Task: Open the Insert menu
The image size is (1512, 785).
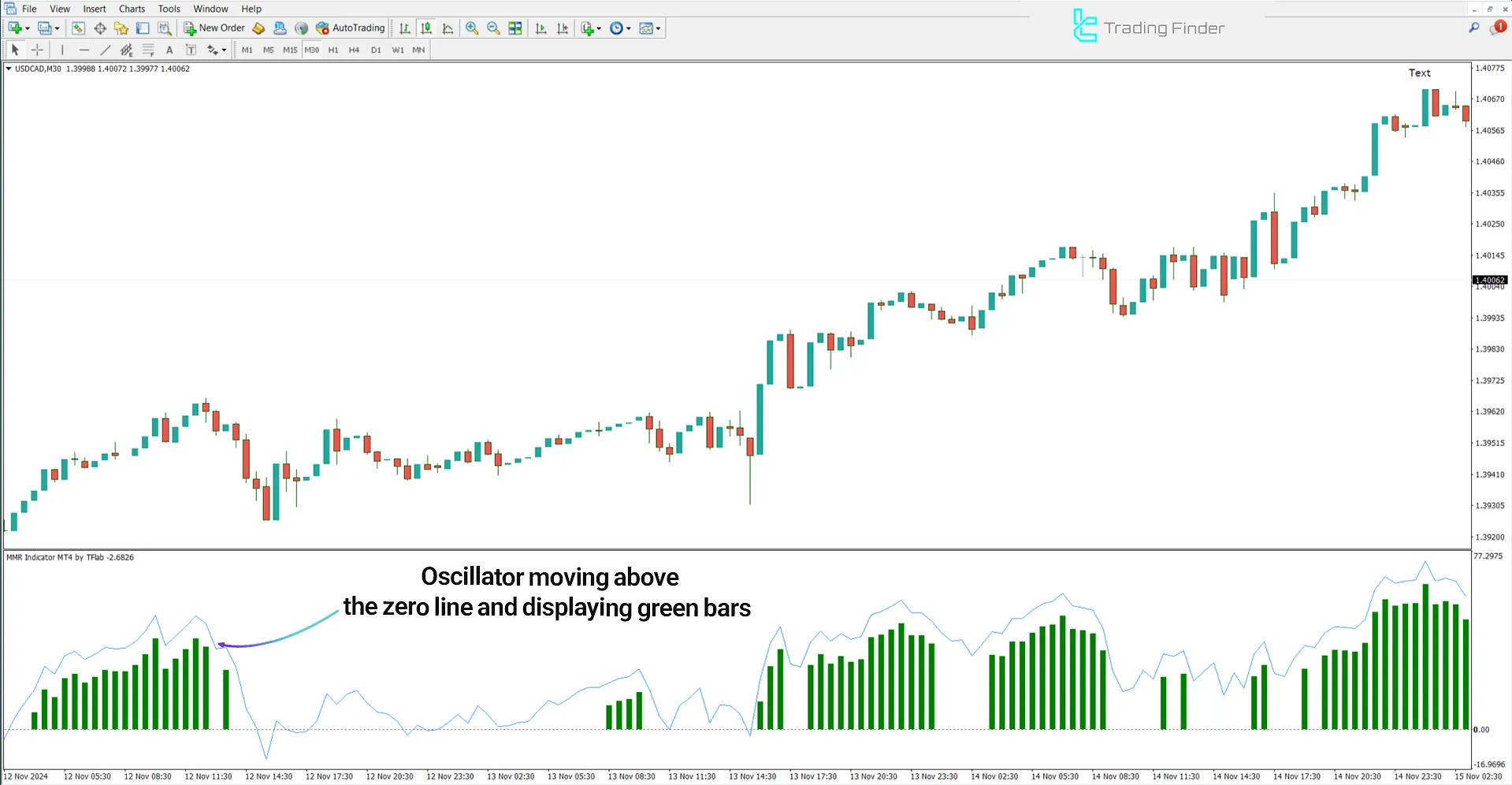Action: [x=94, y=9]
